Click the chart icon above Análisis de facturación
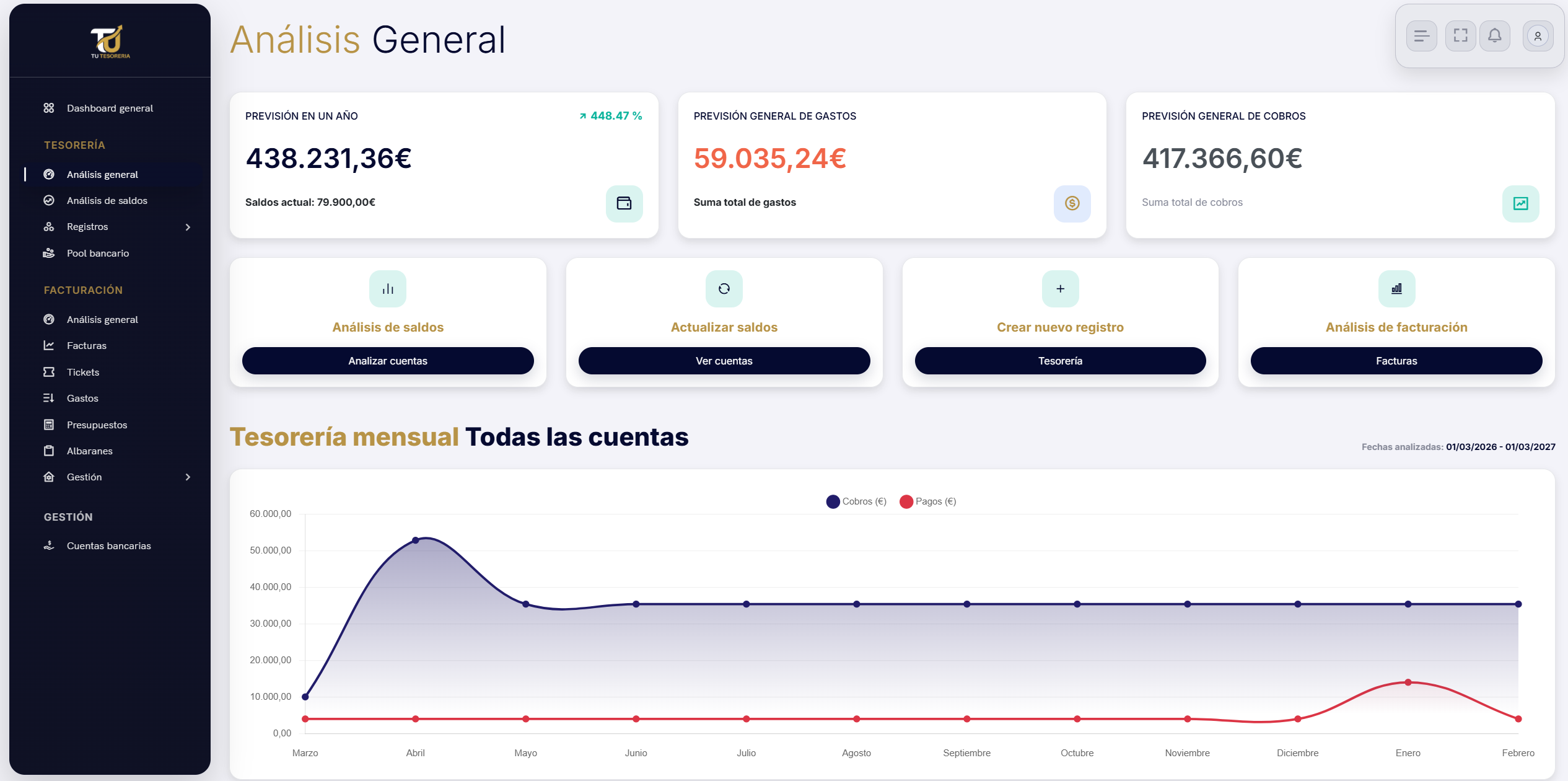1568x781 pixels. tap(1397, 289)
